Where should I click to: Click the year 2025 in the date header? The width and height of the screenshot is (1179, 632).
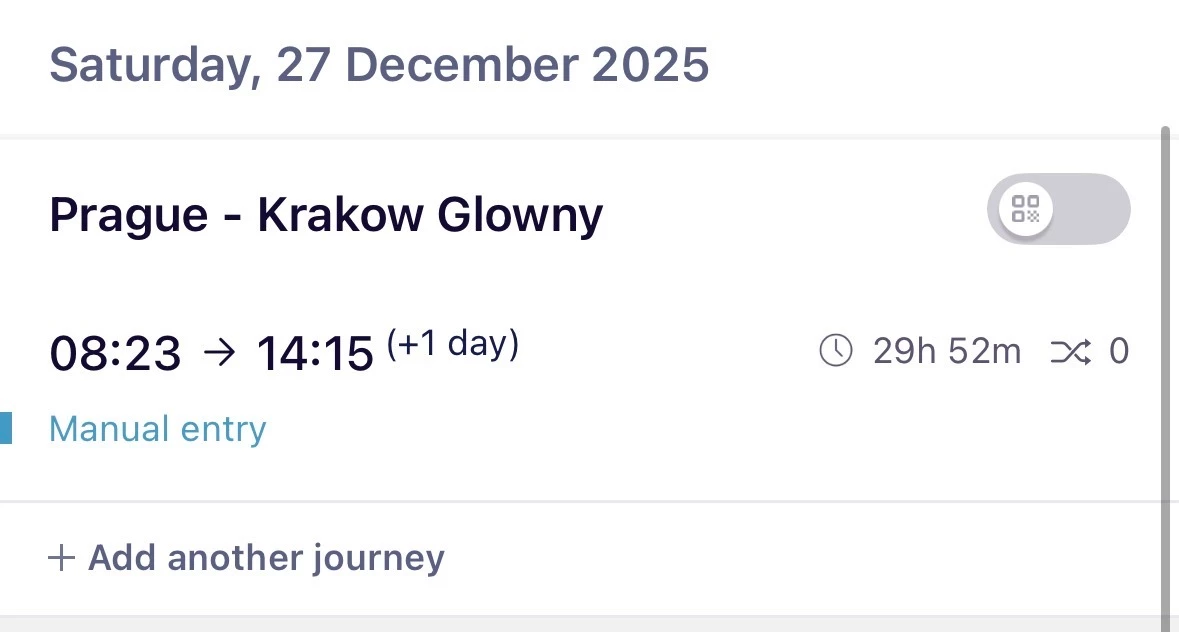click(650, 65)
